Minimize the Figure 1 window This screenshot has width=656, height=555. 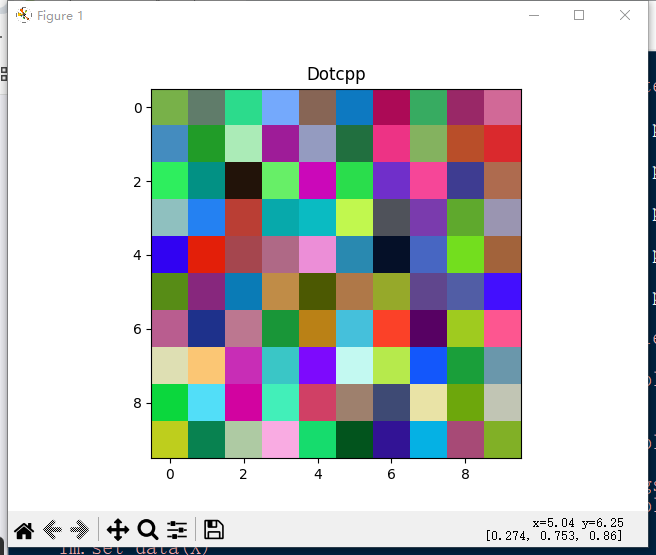[534, 15]
